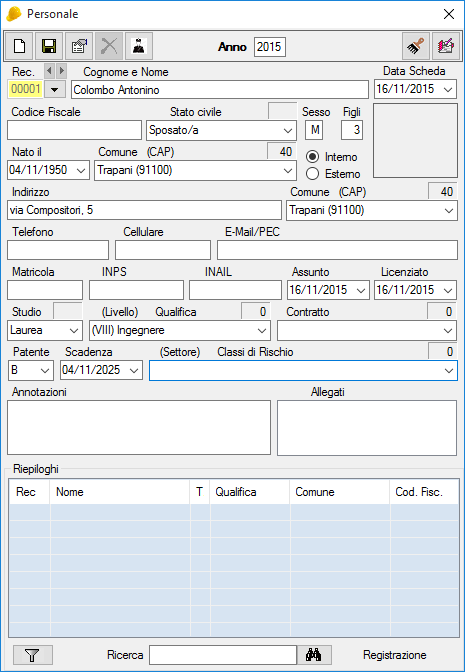Save record with floppy disk icon
The height and width of the screenshot is (672, 465).
pos(49,46)
